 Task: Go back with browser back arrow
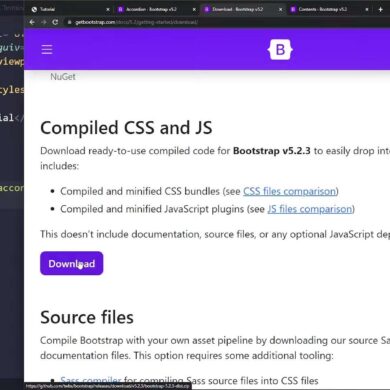32,22
